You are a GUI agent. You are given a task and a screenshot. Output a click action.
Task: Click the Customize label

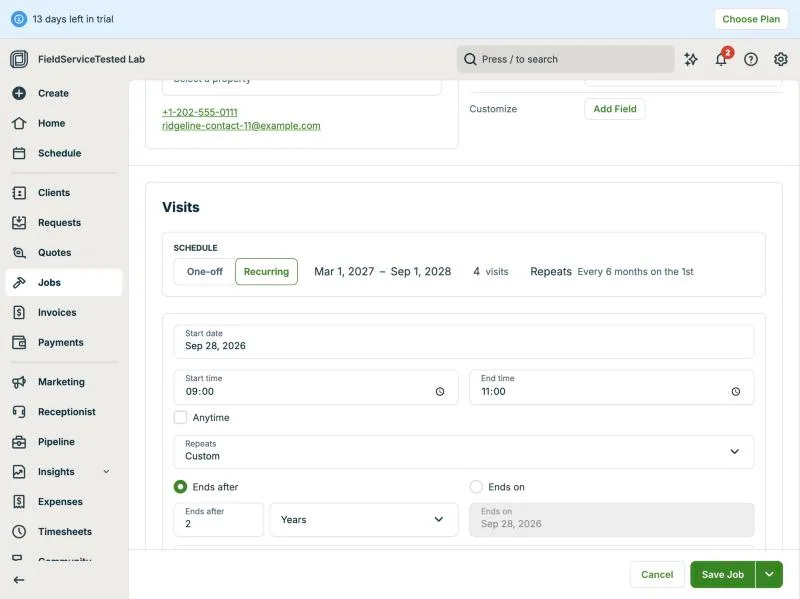click(493, 109)
